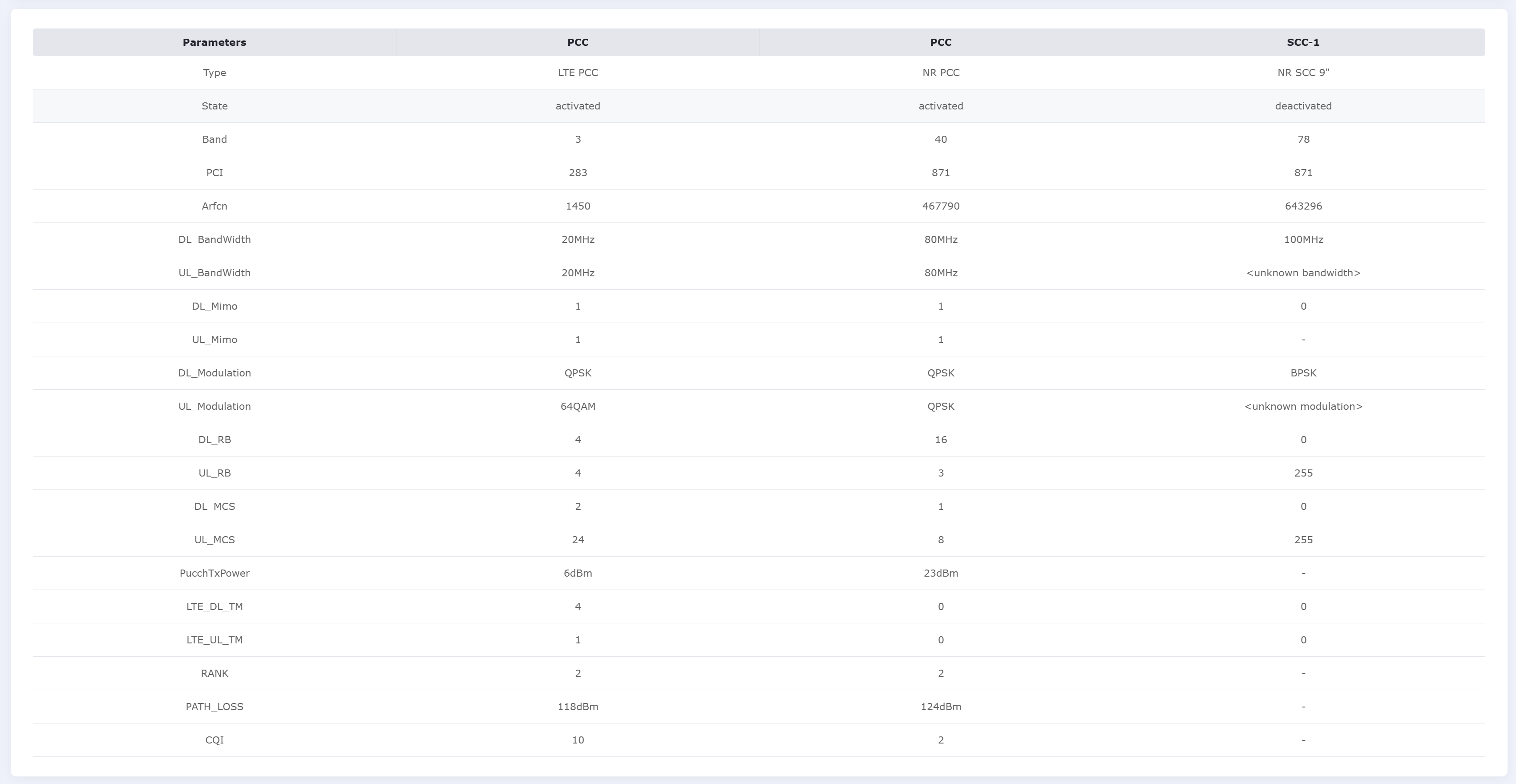
Task: Select the DL_BandWidth row label
Action: coord(214,239)
